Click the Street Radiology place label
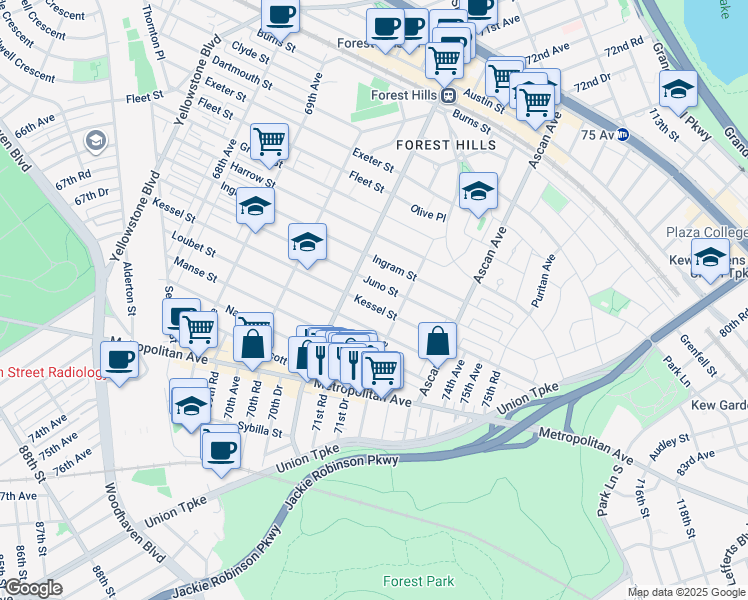 [53, 372]
